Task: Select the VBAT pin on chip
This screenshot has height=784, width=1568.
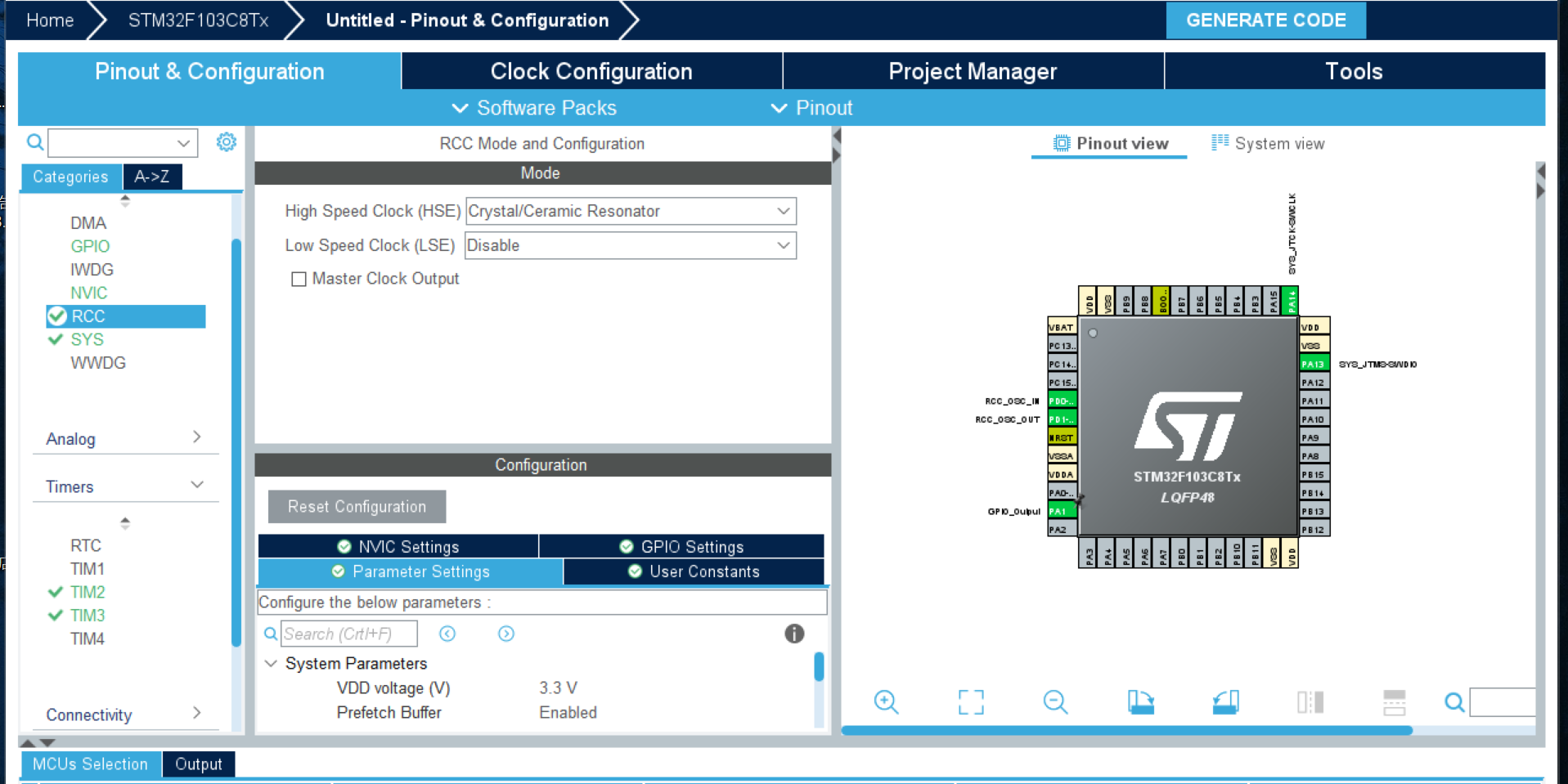Action: [1062, 327]
